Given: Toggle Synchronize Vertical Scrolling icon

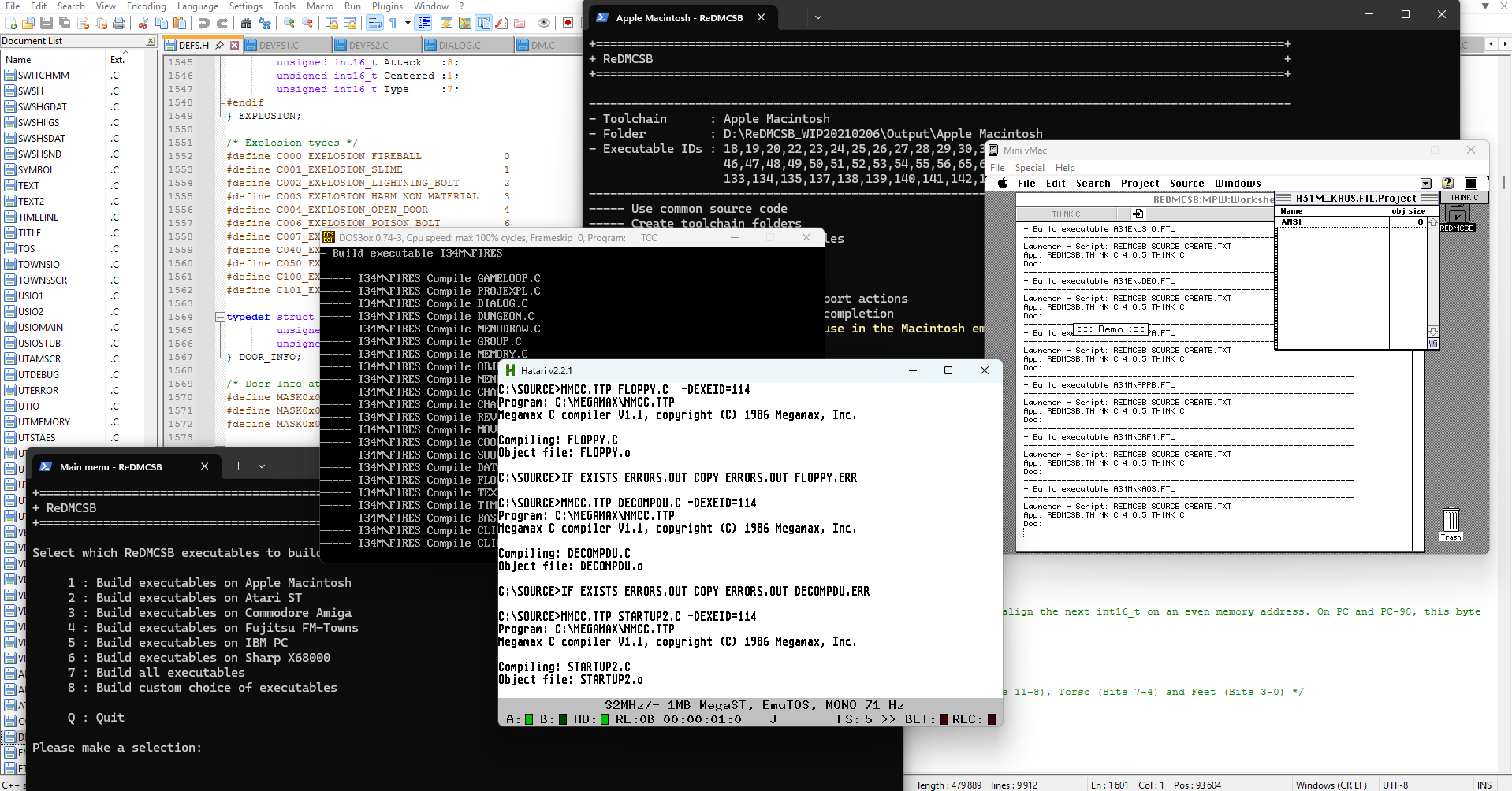Looking at the screenshot, I should [331, 23].
